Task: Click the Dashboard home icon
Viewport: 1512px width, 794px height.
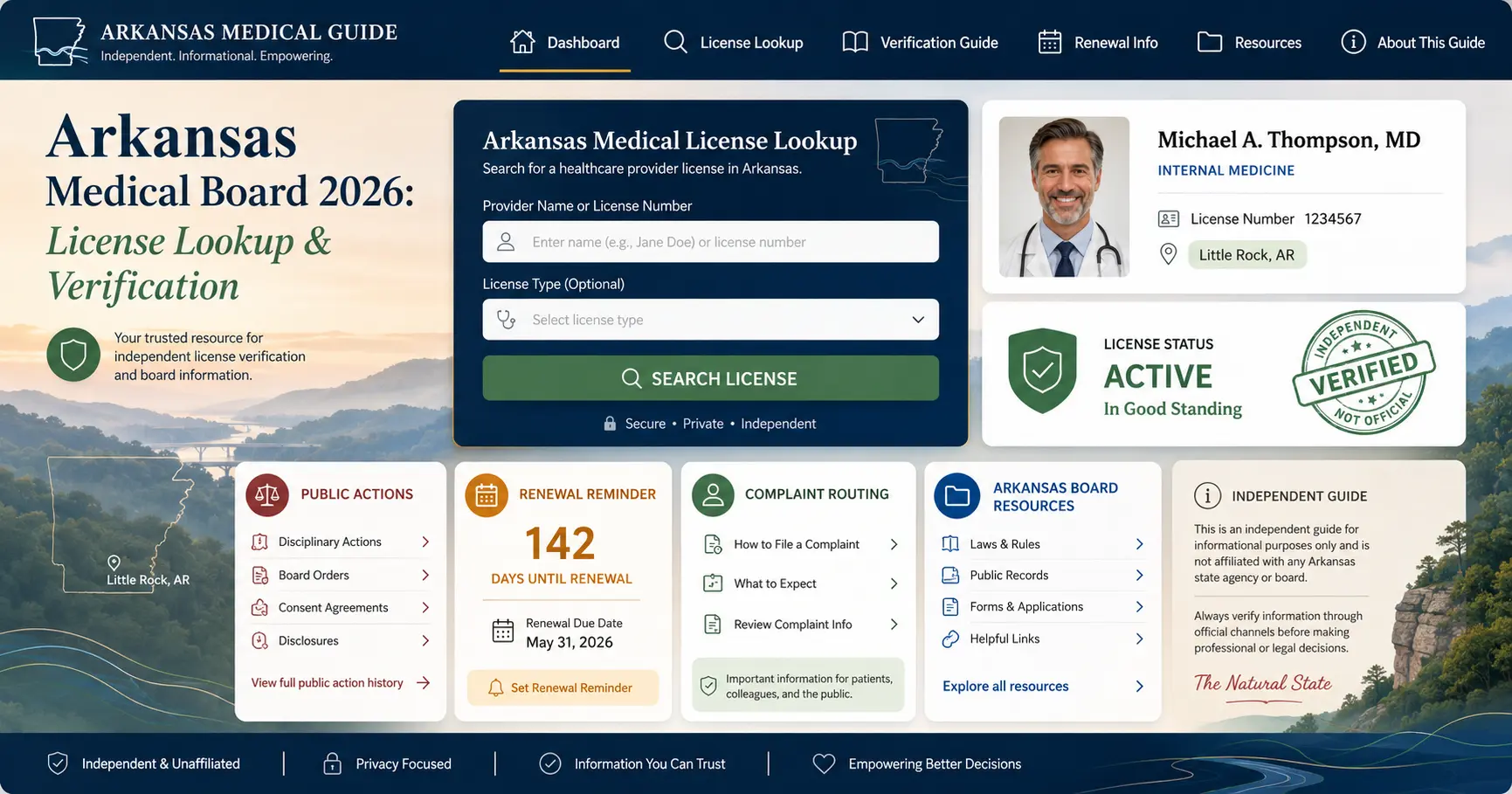Action: coord(522,42)
